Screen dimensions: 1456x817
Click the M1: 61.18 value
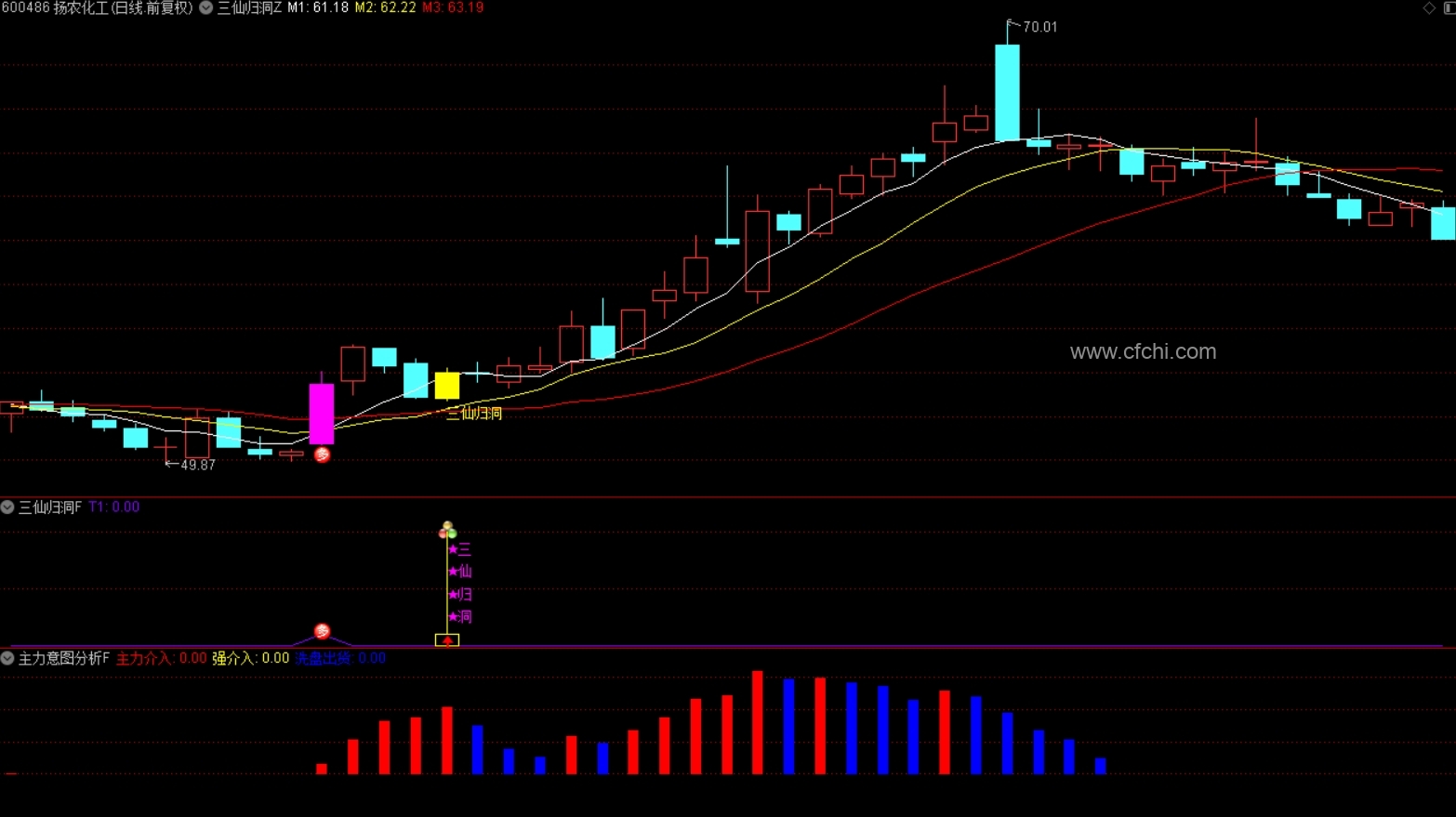click(x=318, y=7)
